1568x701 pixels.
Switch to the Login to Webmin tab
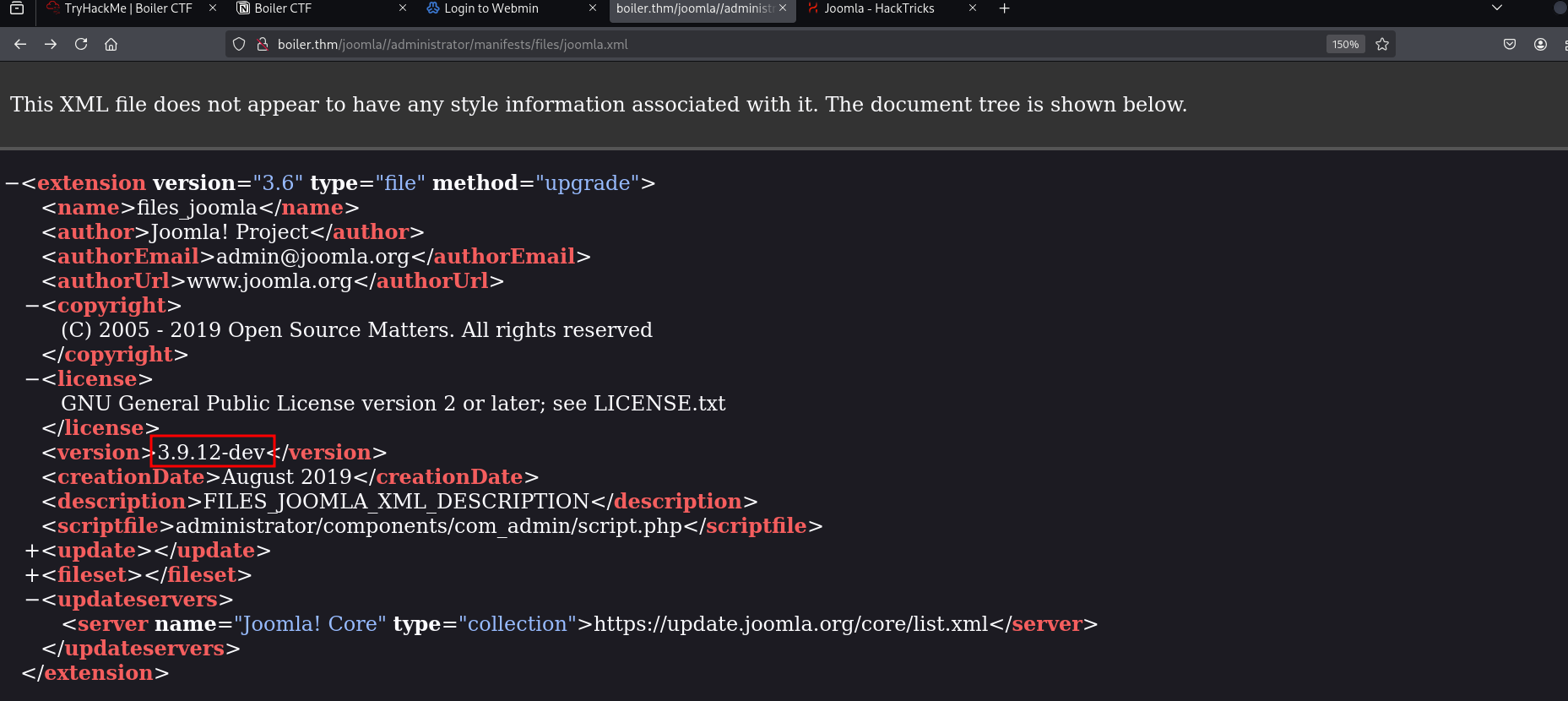pos(491,8)
